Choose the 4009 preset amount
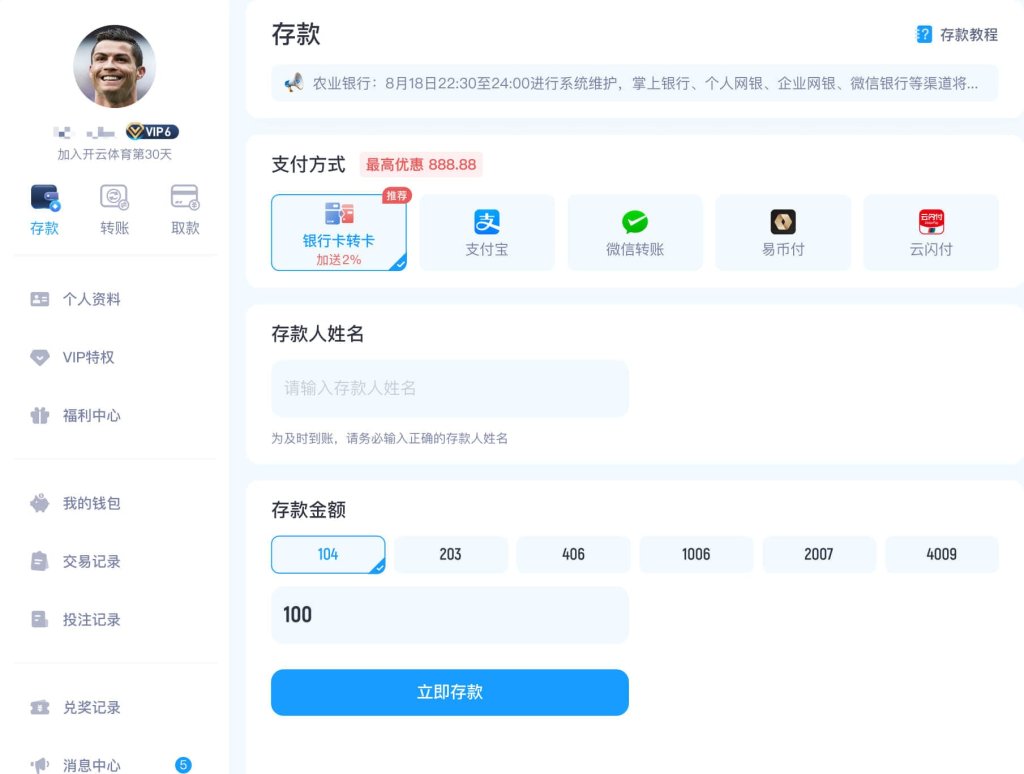Viewport: 1024px width, 774px height. [941, 554]
